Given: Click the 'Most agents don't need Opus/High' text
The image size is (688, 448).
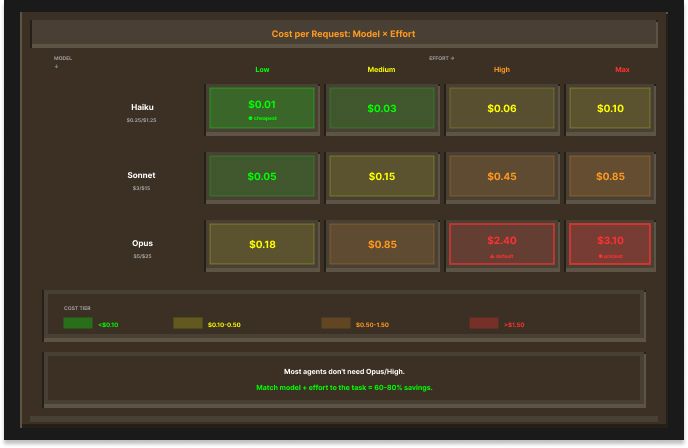Looking at the screenshot, I should click(x=344, y=371).
